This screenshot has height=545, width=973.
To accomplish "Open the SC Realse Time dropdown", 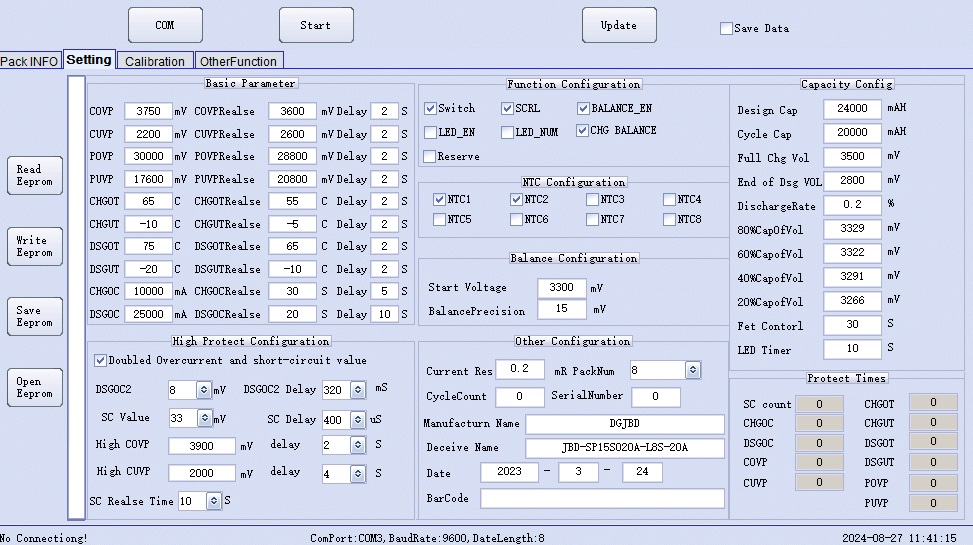I will pyautogui.click(x=213, y=501).
